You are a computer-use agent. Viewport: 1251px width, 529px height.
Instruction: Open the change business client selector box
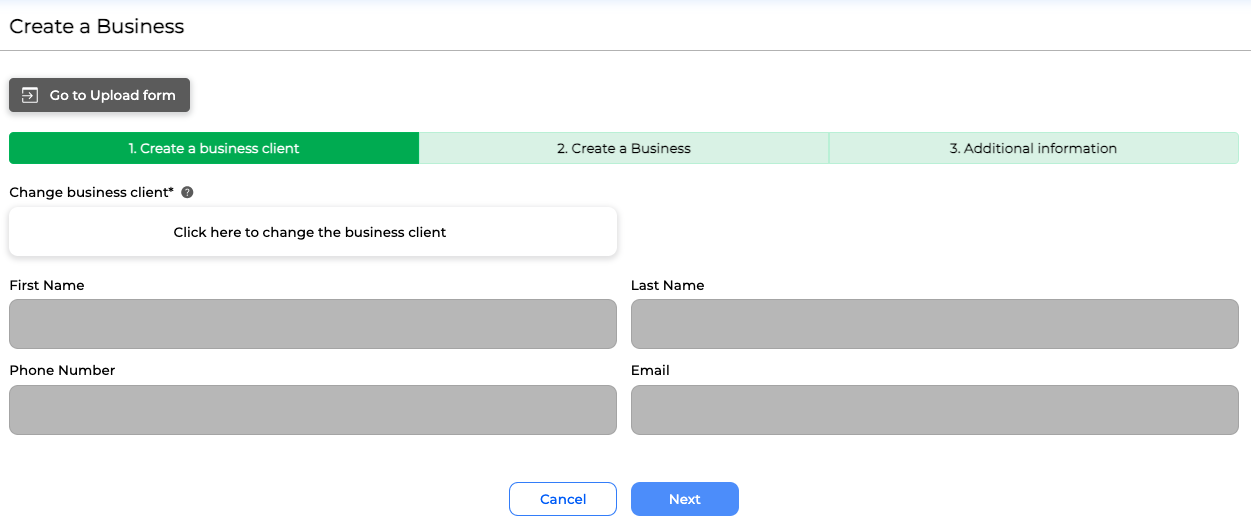point(312,232)
